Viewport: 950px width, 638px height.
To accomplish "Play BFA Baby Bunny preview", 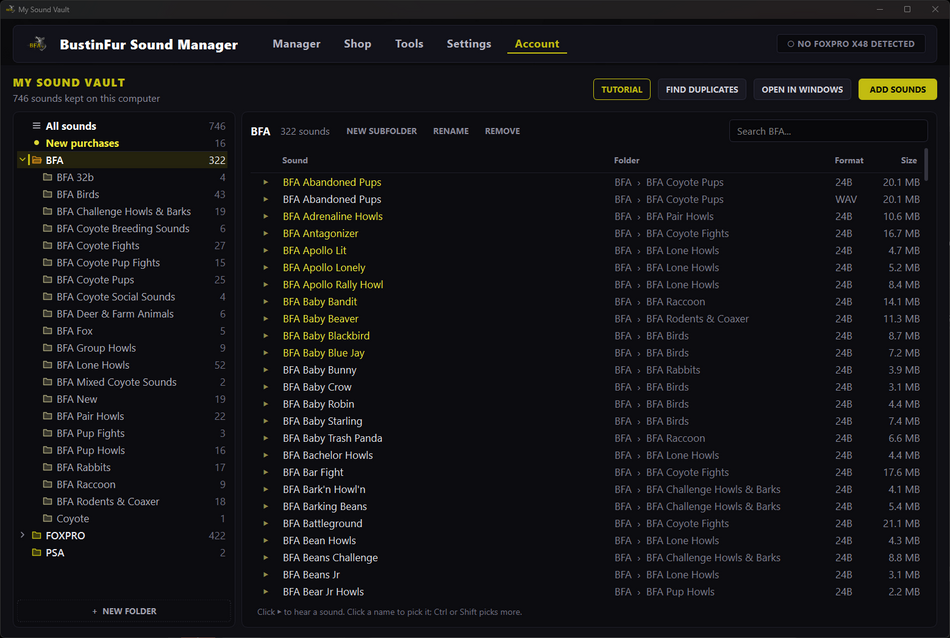I will (265, 370).
